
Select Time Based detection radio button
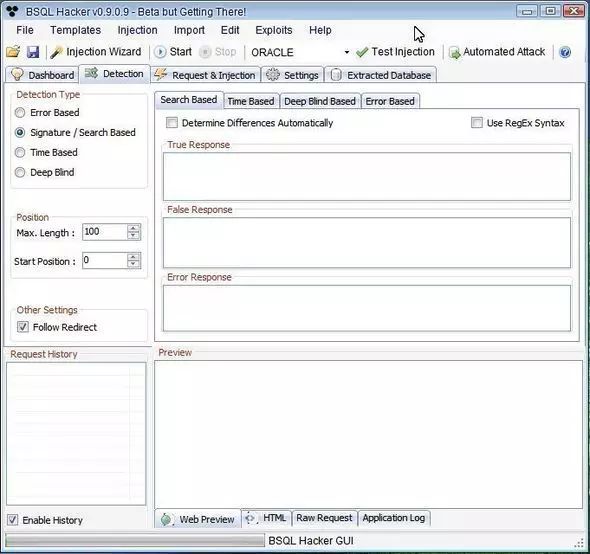pyautogui.click(x=20, y=152)
